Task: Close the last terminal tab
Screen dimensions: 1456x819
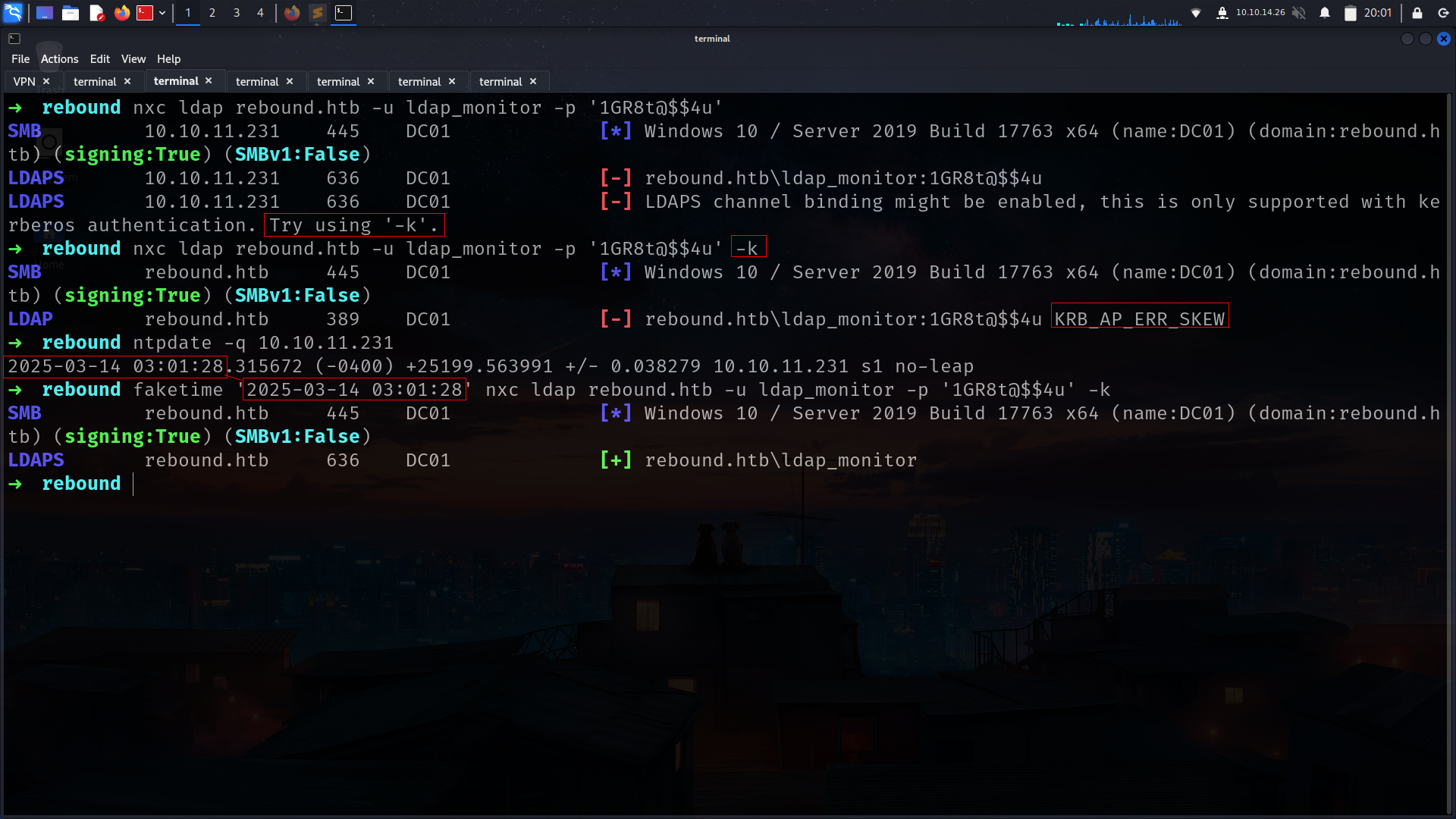Action: (533, 81)
